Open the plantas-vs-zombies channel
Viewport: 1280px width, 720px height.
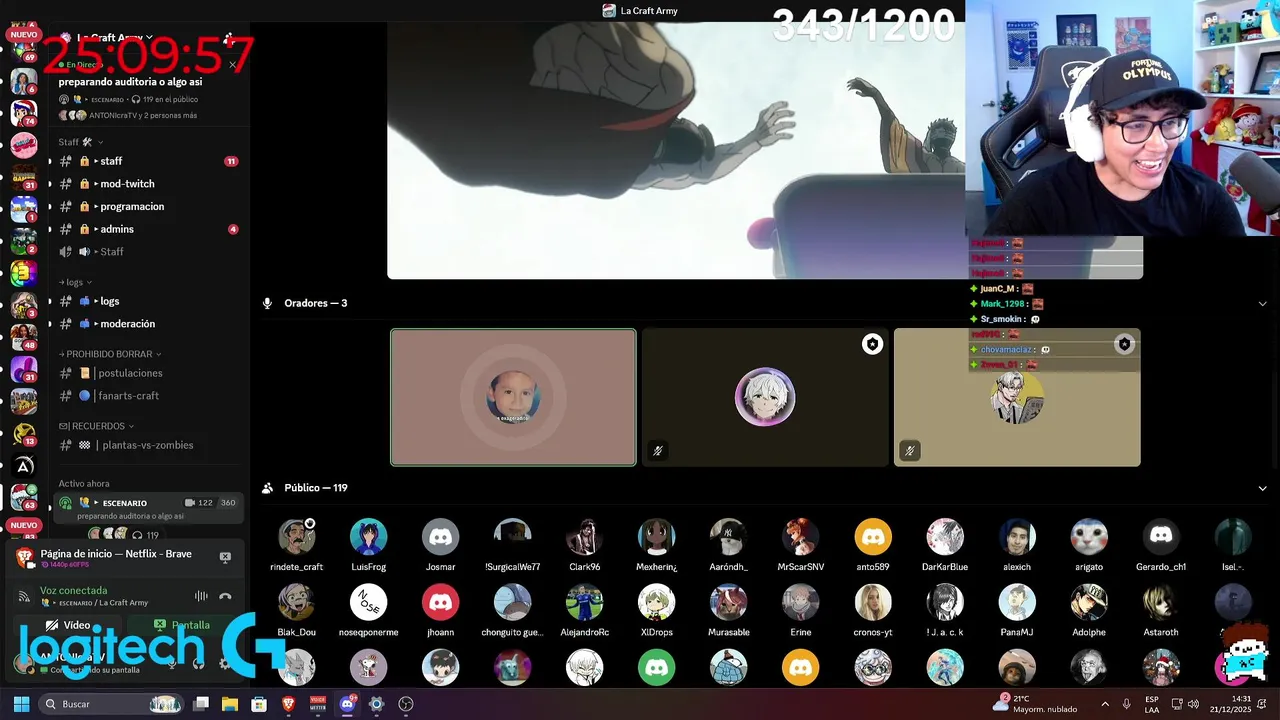(x=147, y=445)
